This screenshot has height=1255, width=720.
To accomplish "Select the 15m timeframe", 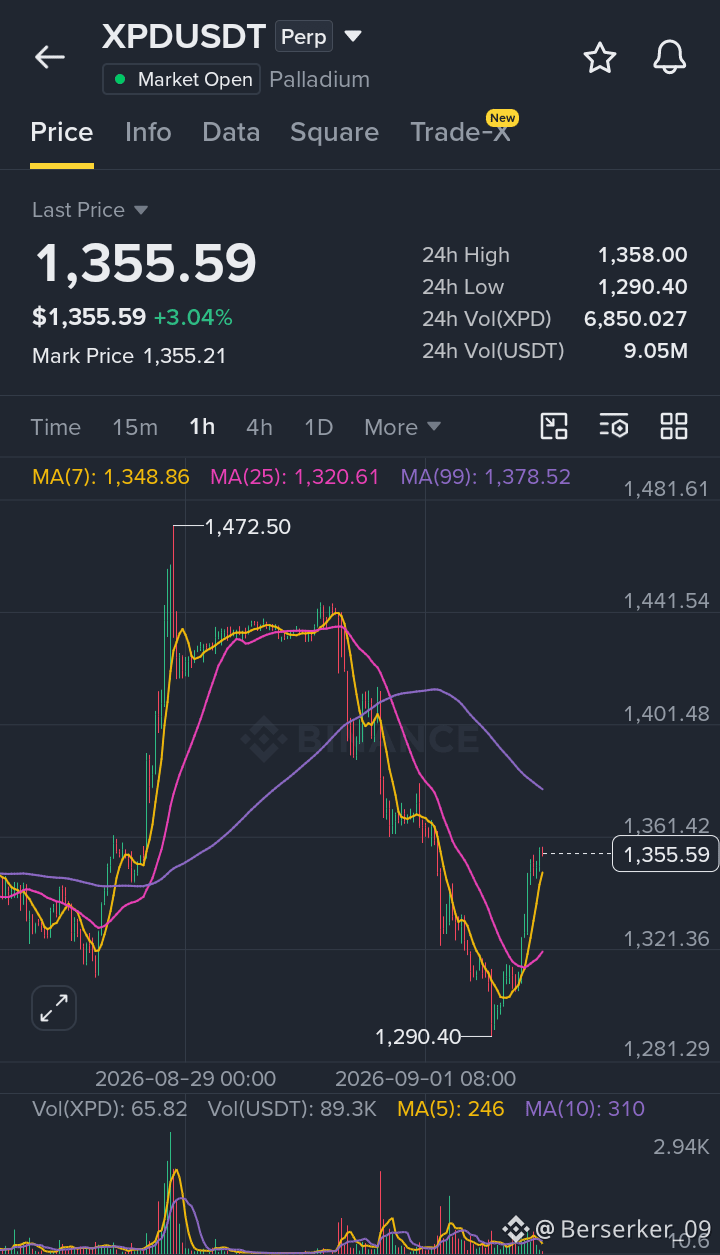I will coord(135,427).
